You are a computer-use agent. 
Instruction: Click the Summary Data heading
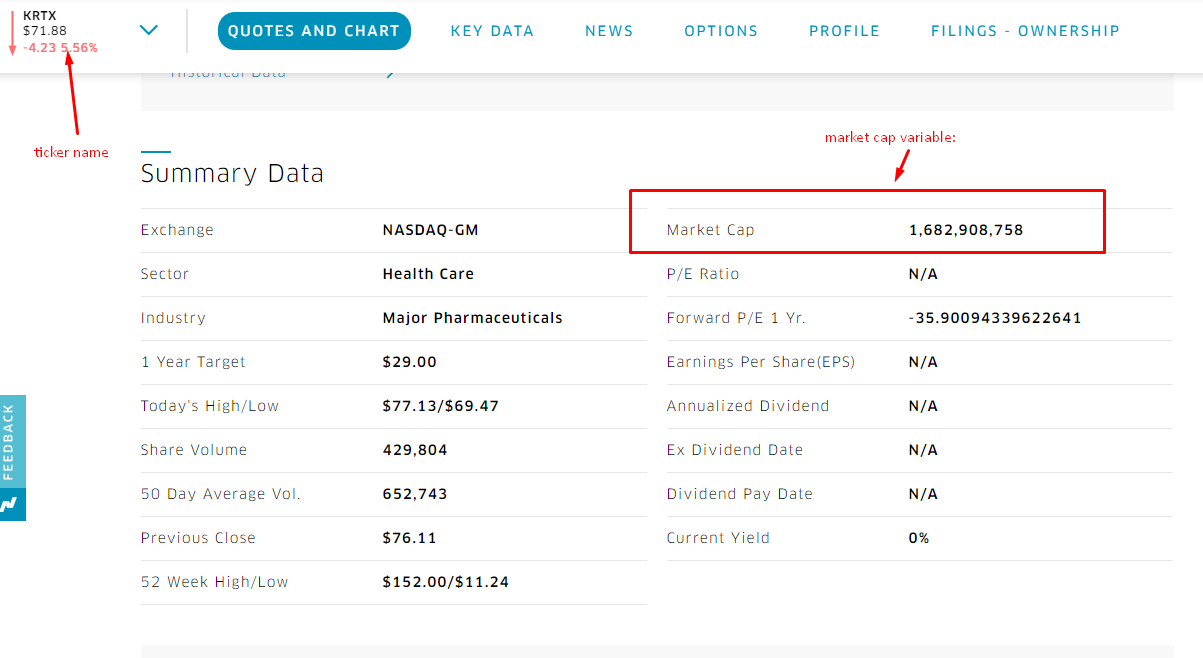click(232, 173)
